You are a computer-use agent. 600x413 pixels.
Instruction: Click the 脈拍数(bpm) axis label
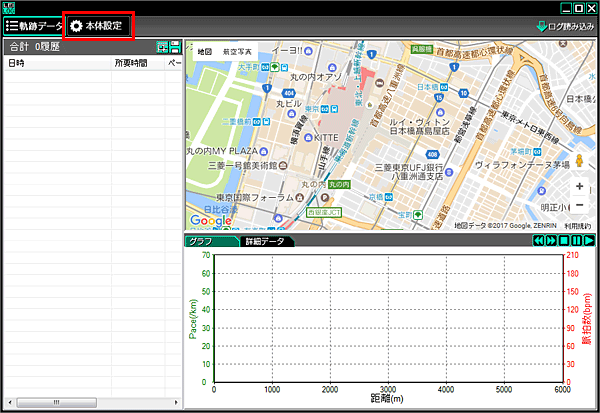pos(587,319)
